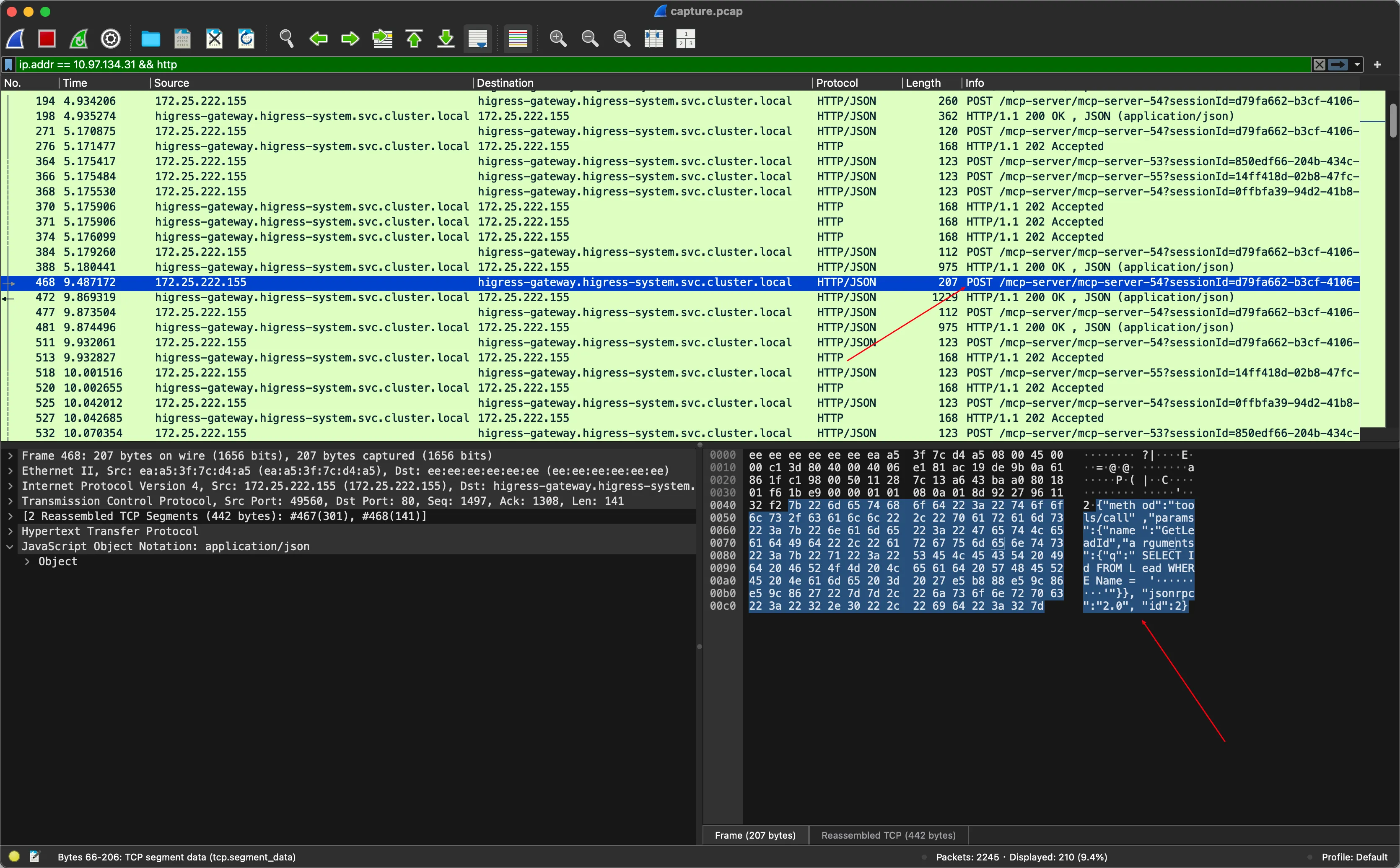Open display filter bookmarks

[9, 64]
